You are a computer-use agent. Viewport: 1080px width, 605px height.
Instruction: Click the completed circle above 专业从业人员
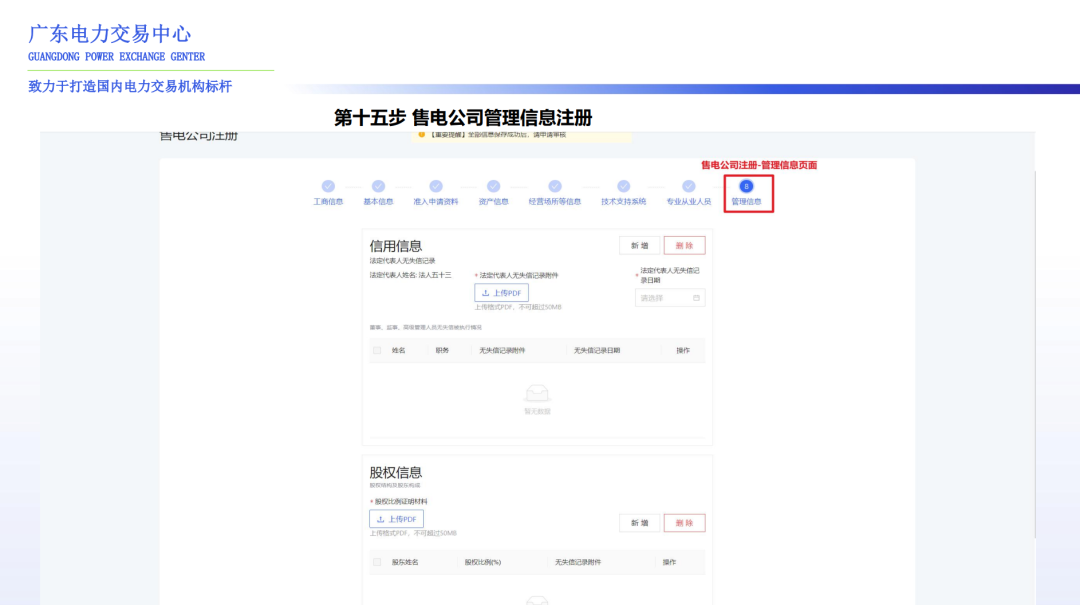click(687, 186)
